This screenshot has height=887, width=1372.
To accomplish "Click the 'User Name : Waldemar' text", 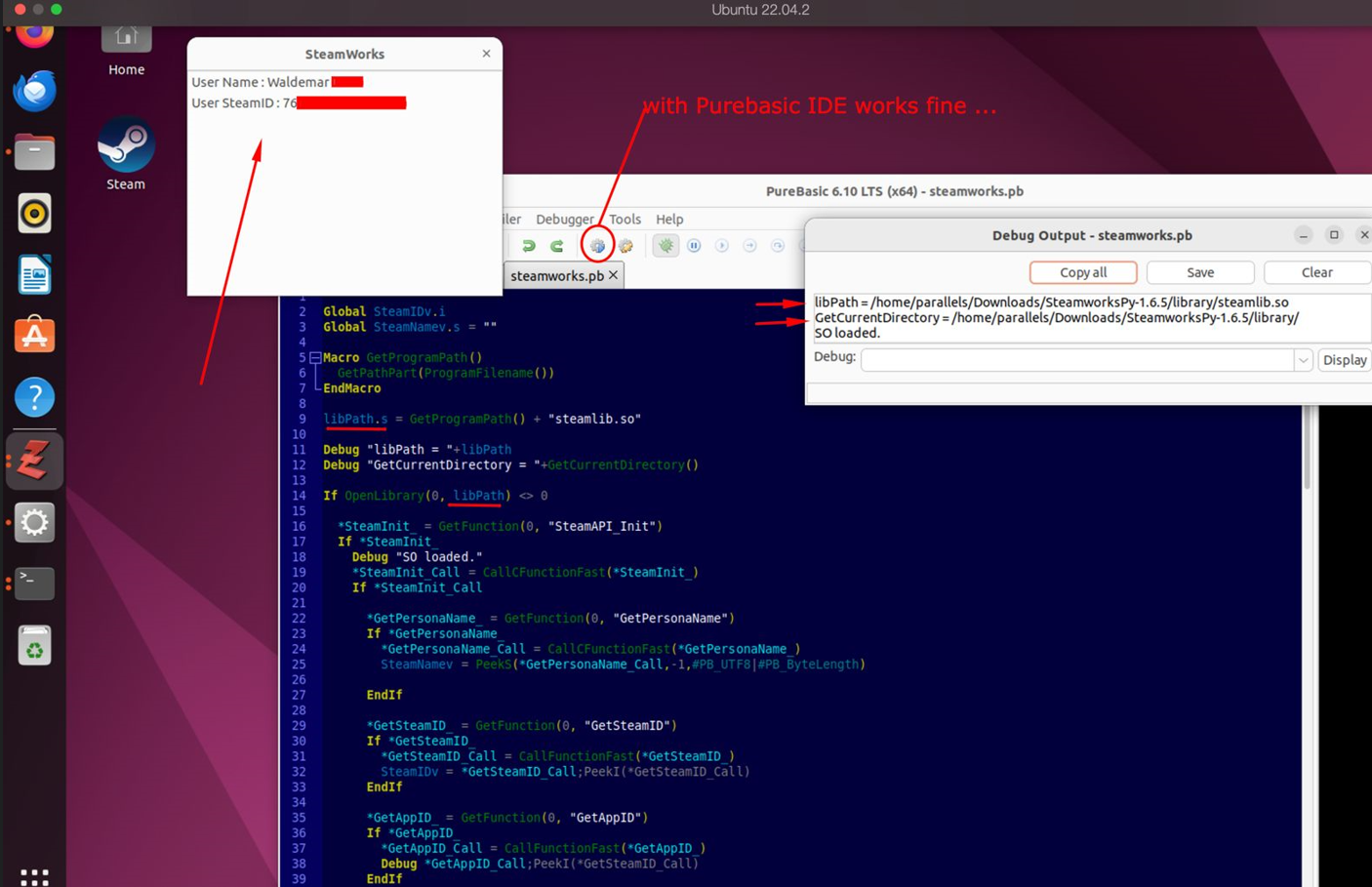I will [260, 82].
